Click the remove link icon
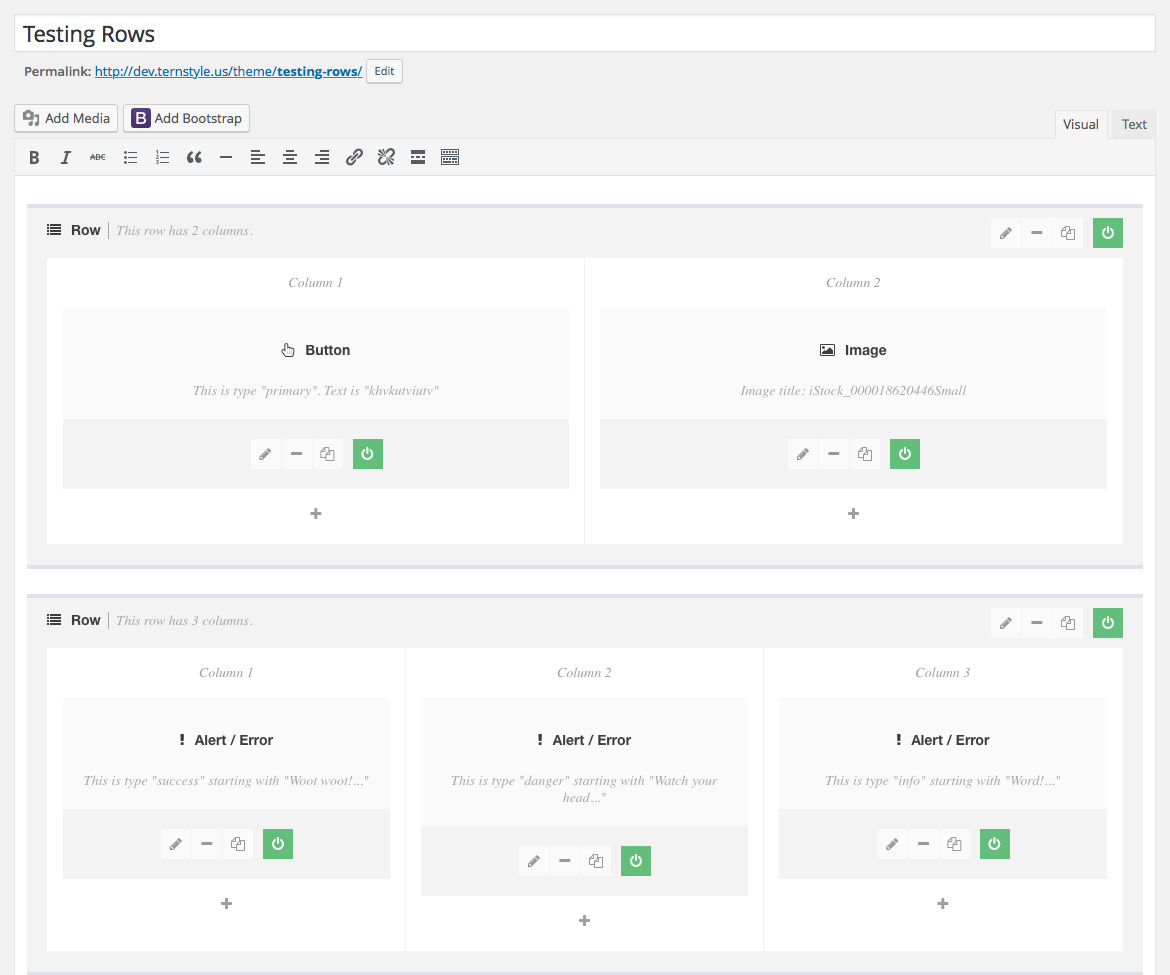 pyautogui.click(x=386, y=157)
